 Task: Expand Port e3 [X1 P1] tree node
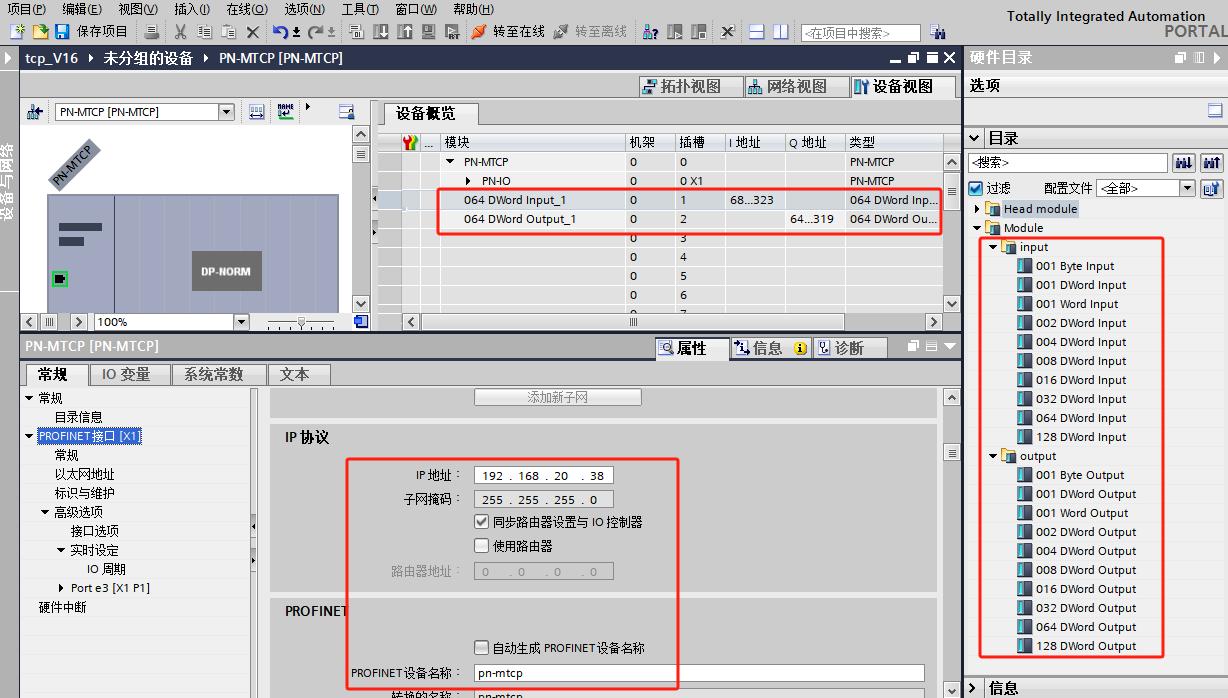pyautogui.click(x=61, y=588)
